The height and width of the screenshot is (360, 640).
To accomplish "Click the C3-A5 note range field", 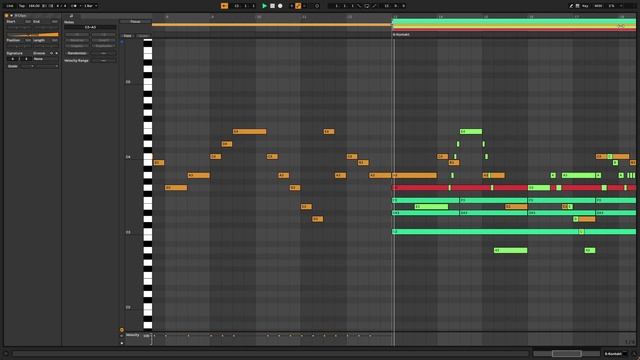I will click(x=90, y=27).
